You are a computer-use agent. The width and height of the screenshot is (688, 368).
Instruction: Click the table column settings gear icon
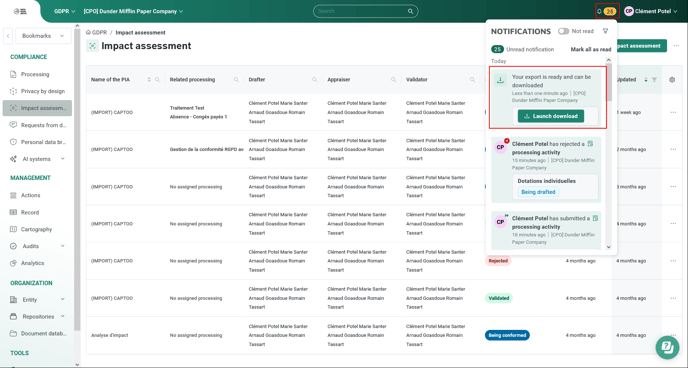pos(672,79)
